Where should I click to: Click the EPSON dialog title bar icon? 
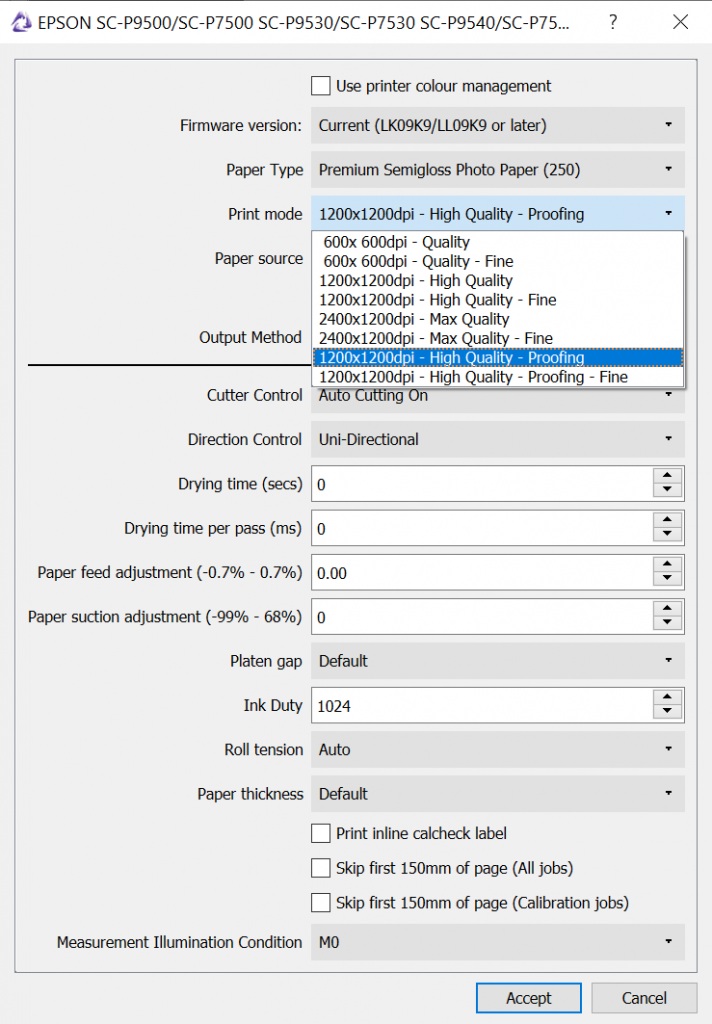22,22
